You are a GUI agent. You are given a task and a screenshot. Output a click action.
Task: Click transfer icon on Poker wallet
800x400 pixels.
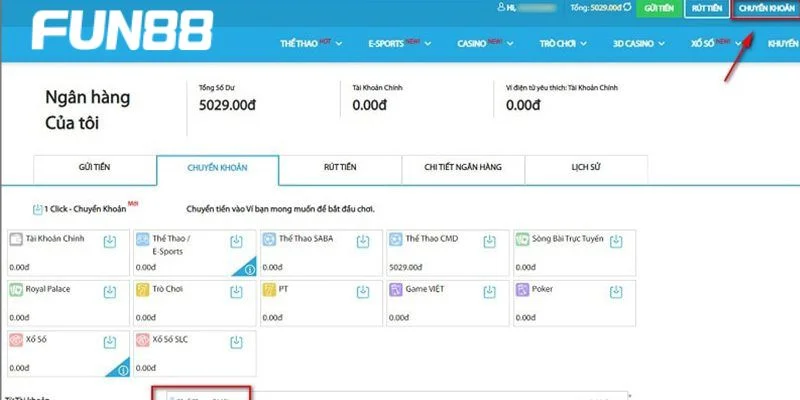tap(617, 291)
